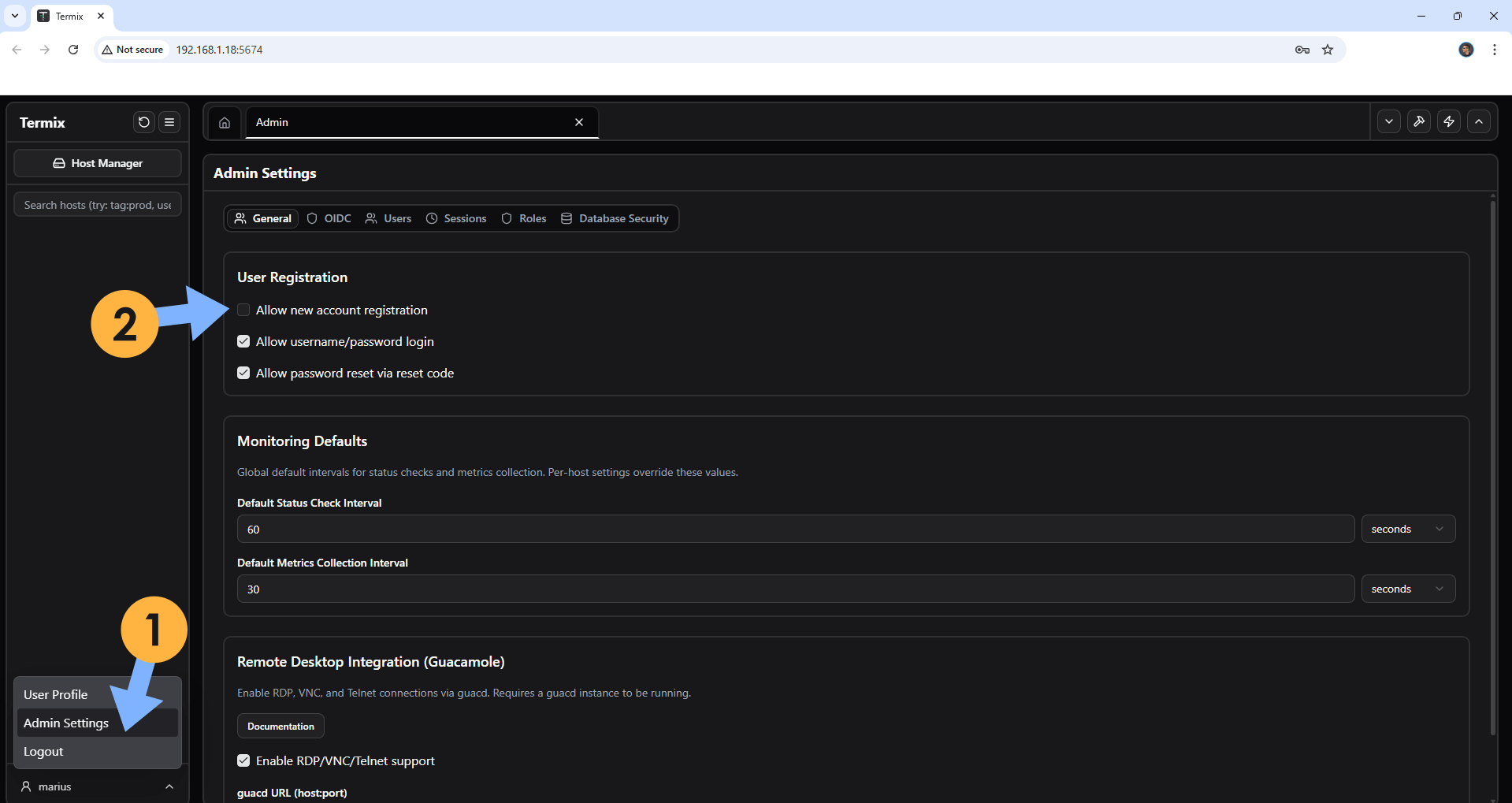Open the metrics collection interval units dropdown
1512x803 pixels.
point(1407,589)
